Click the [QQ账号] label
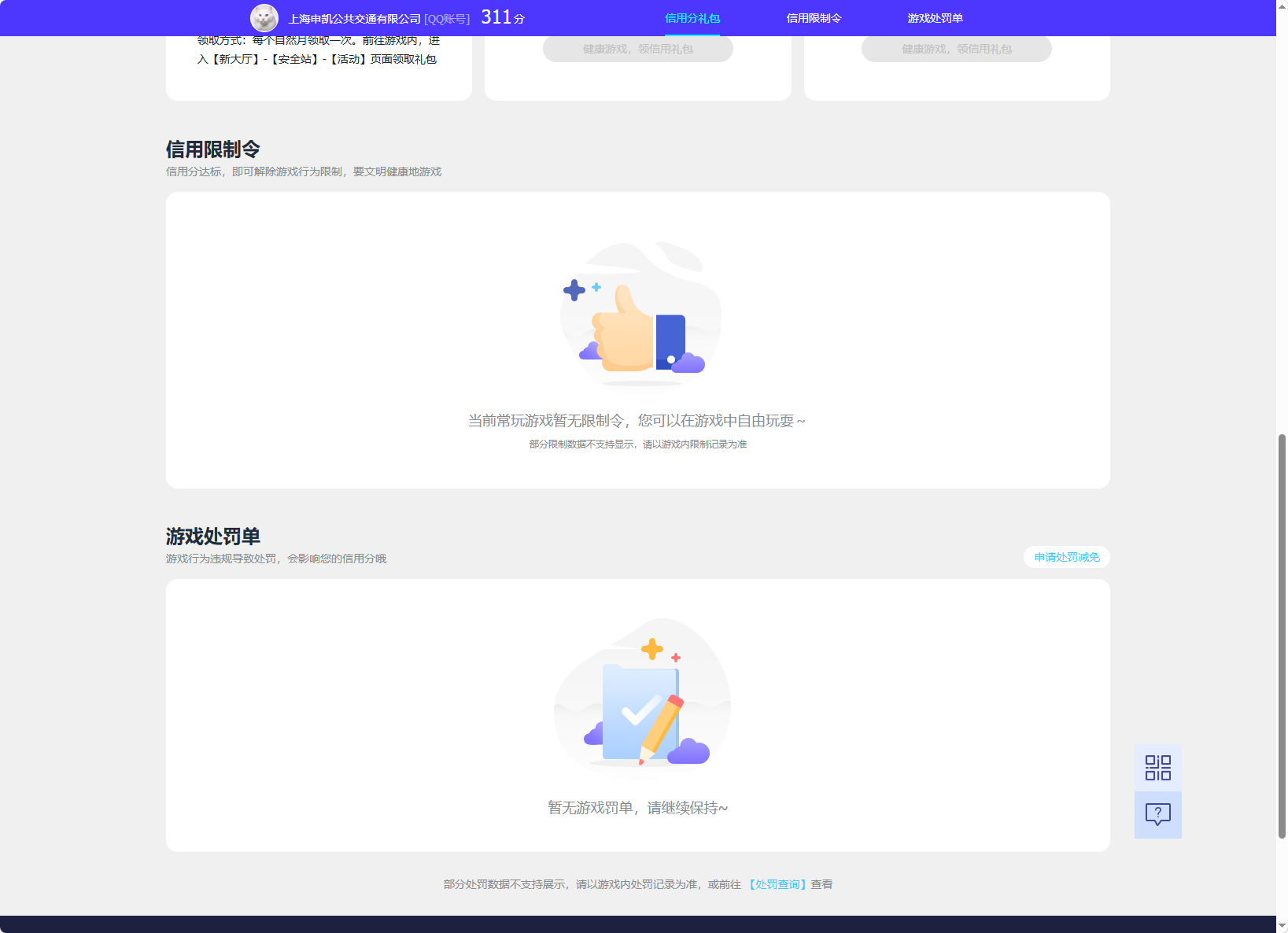Image resolution: width=1288 pixels, height=933 pixels. (x=447, y=19)
